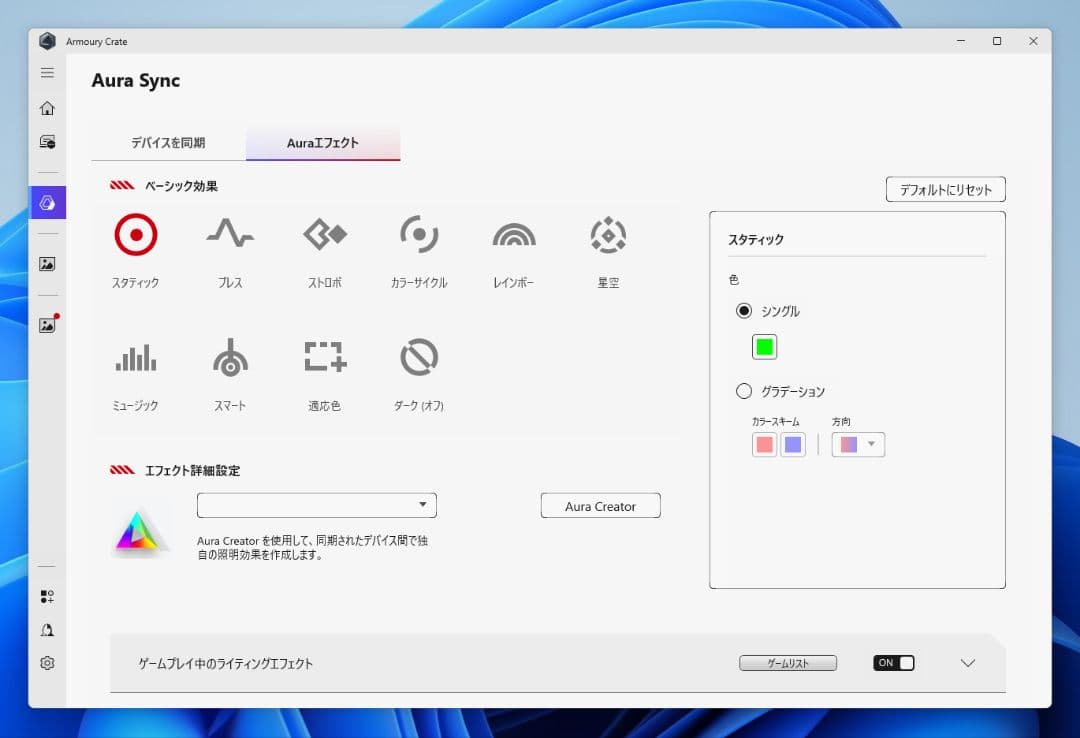Viewport: 1080px width, 738px height.
Task: Turn off gameplay lighting effects switch
Action: point(891,662)
